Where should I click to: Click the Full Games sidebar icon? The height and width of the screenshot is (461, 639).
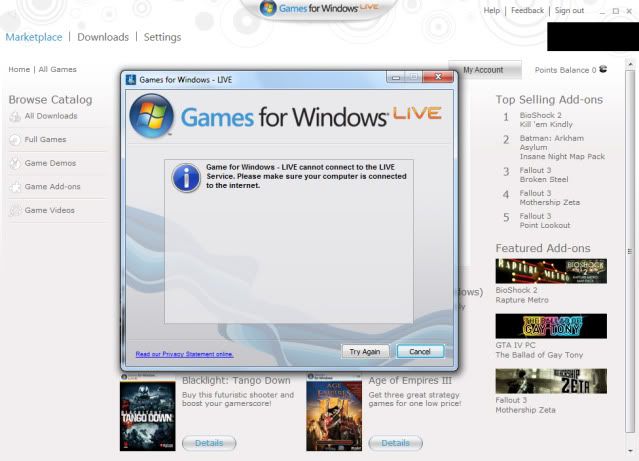click(15, 140)
